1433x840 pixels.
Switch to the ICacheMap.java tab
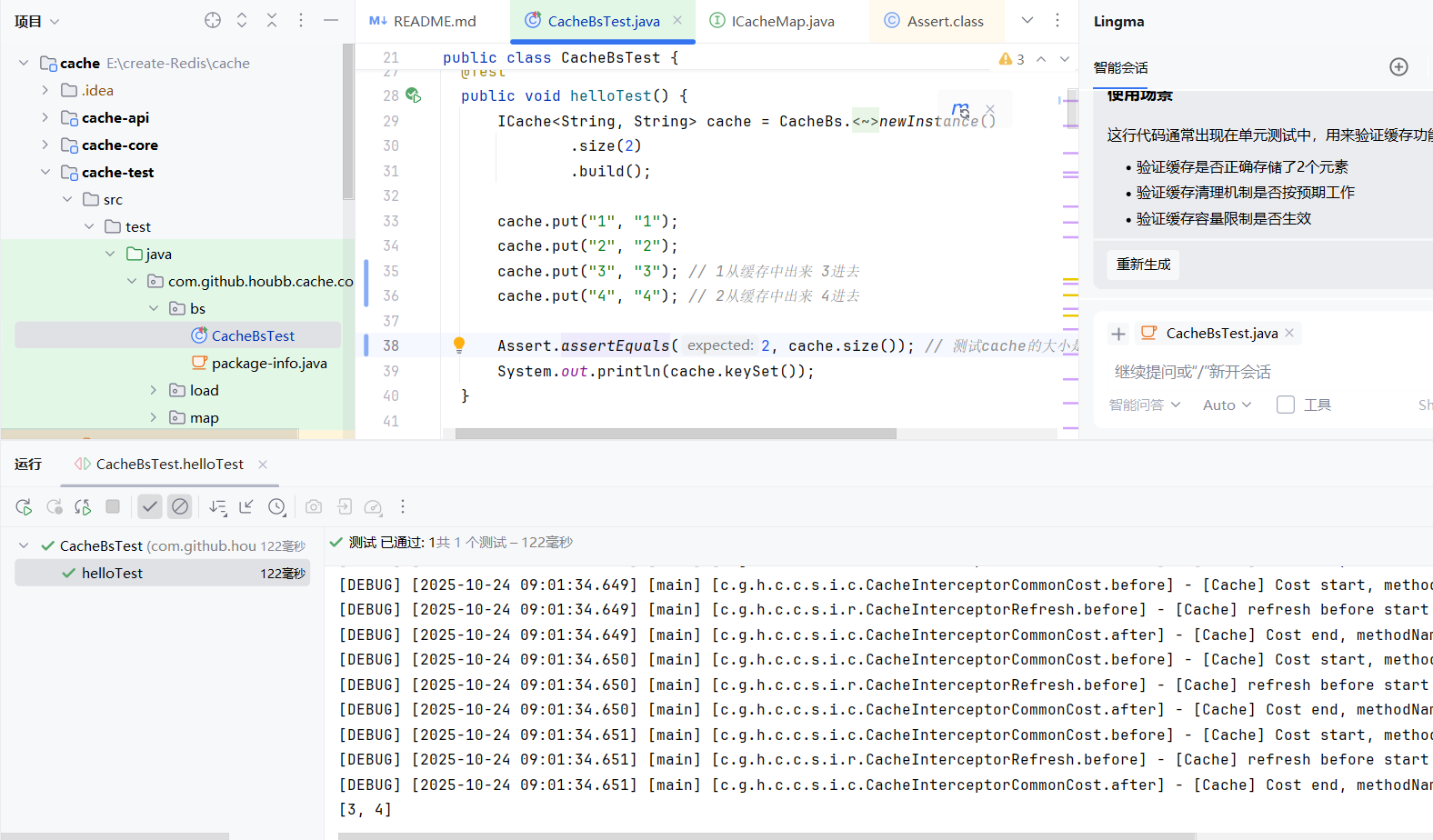coord(782,21)
